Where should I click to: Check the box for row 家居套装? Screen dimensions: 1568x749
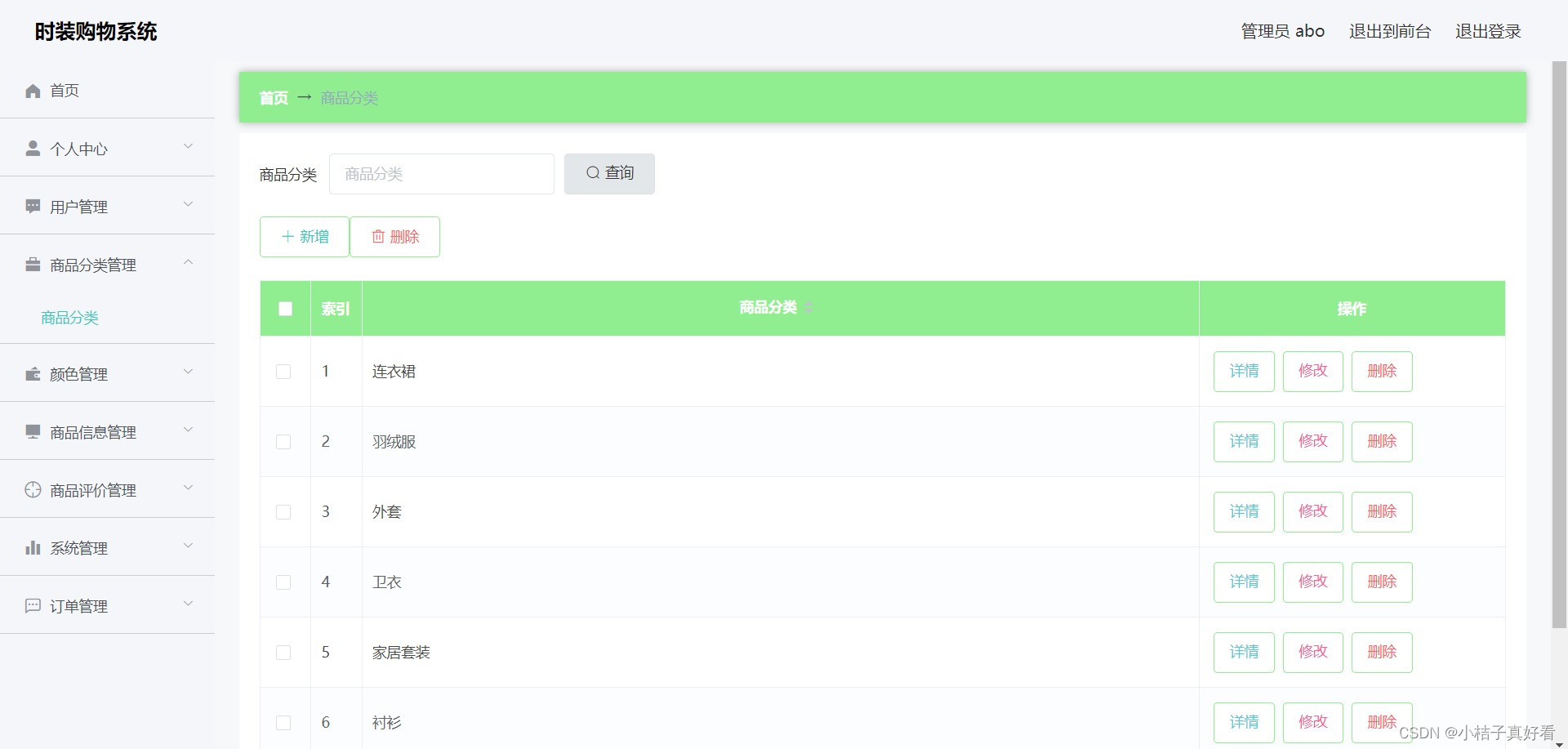click(x=283, y=653)
